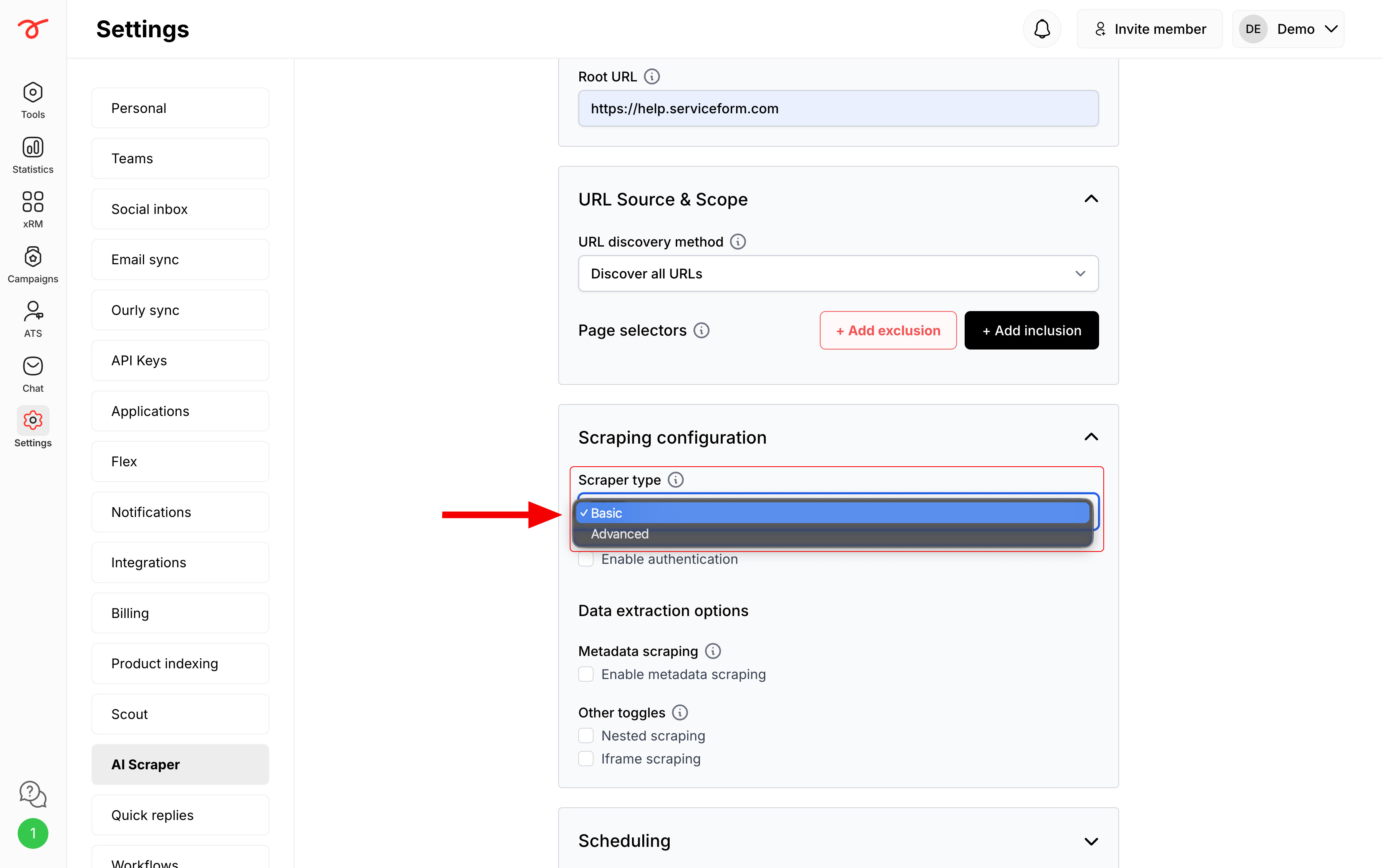Open the xRM section

[33, 210]
